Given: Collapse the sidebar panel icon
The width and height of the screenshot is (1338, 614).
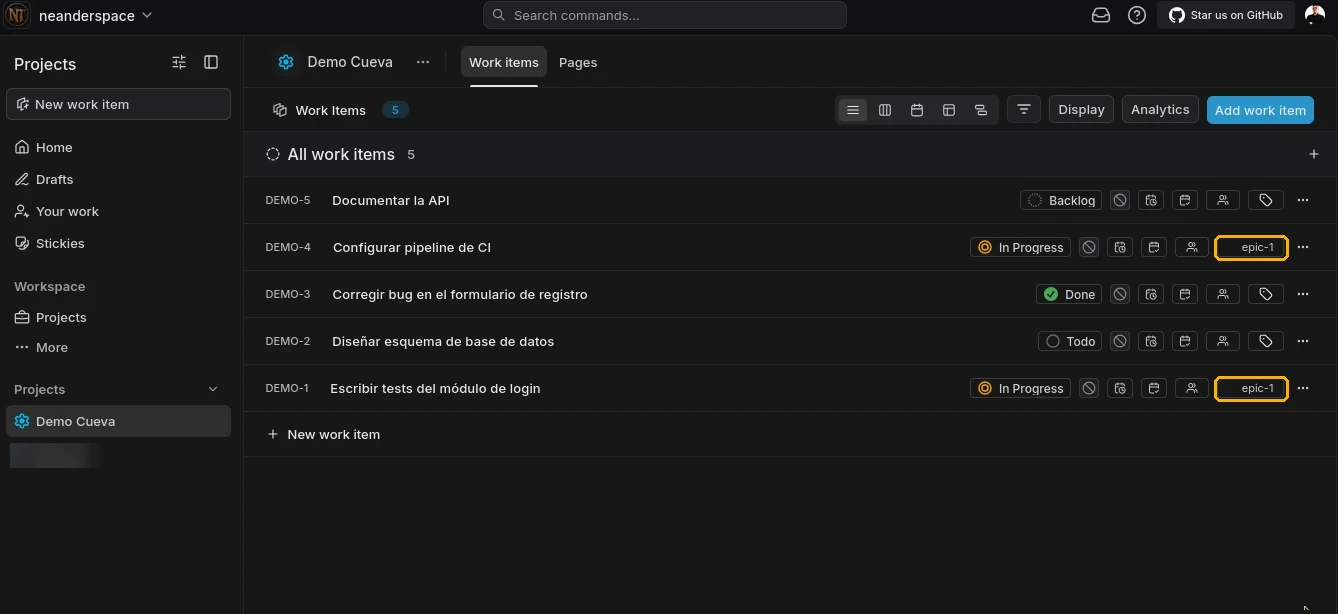Looking at the screenshot, I should (x=211, y=62).
